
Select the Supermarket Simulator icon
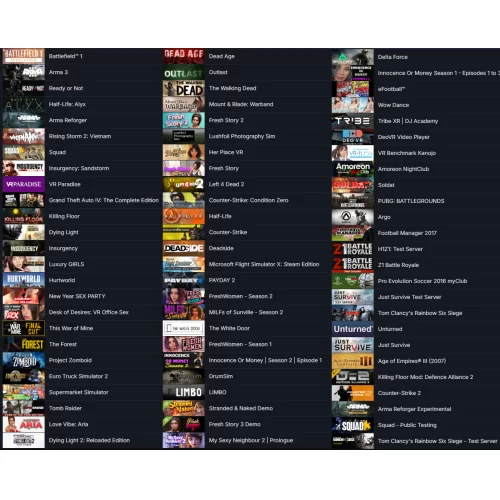pos(24,392)
